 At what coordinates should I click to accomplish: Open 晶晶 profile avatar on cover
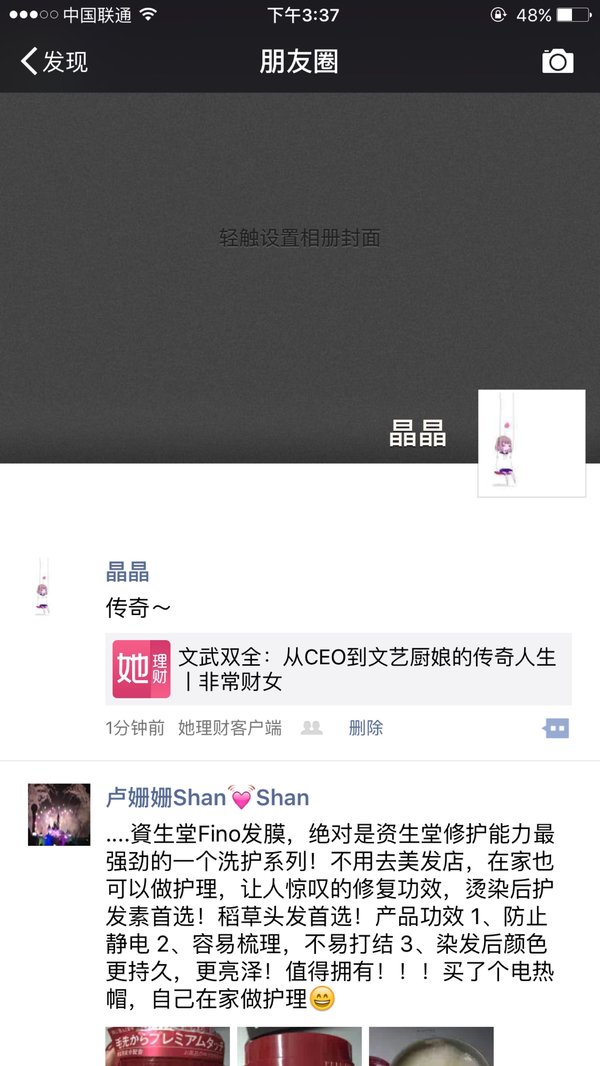[x=531, y=443]
